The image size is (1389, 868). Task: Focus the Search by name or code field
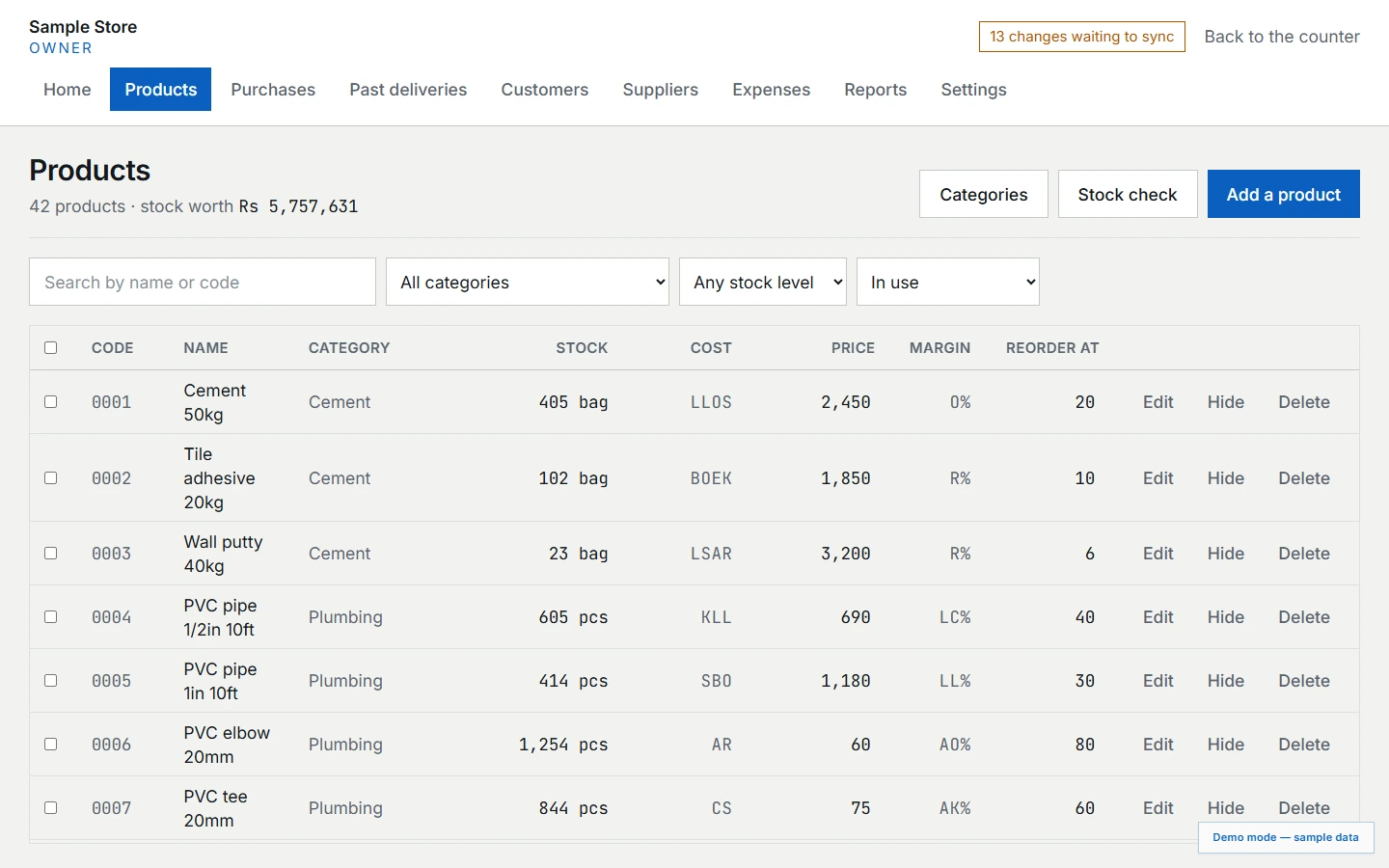203,282
